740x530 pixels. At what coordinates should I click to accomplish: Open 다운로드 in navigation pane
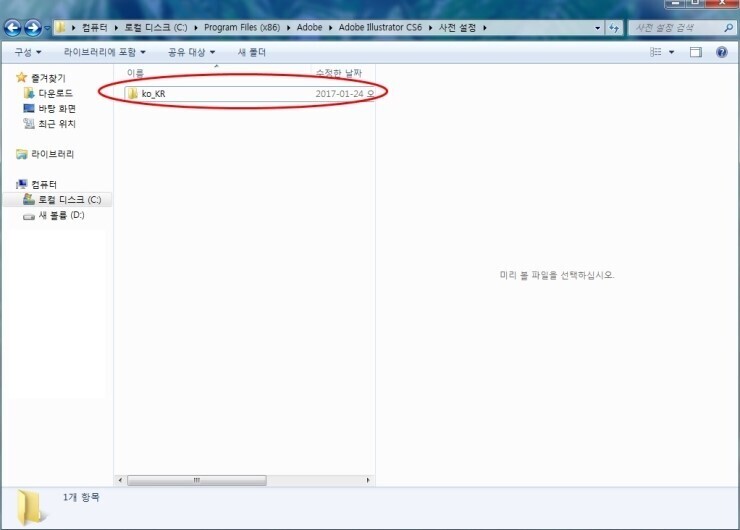55,93
